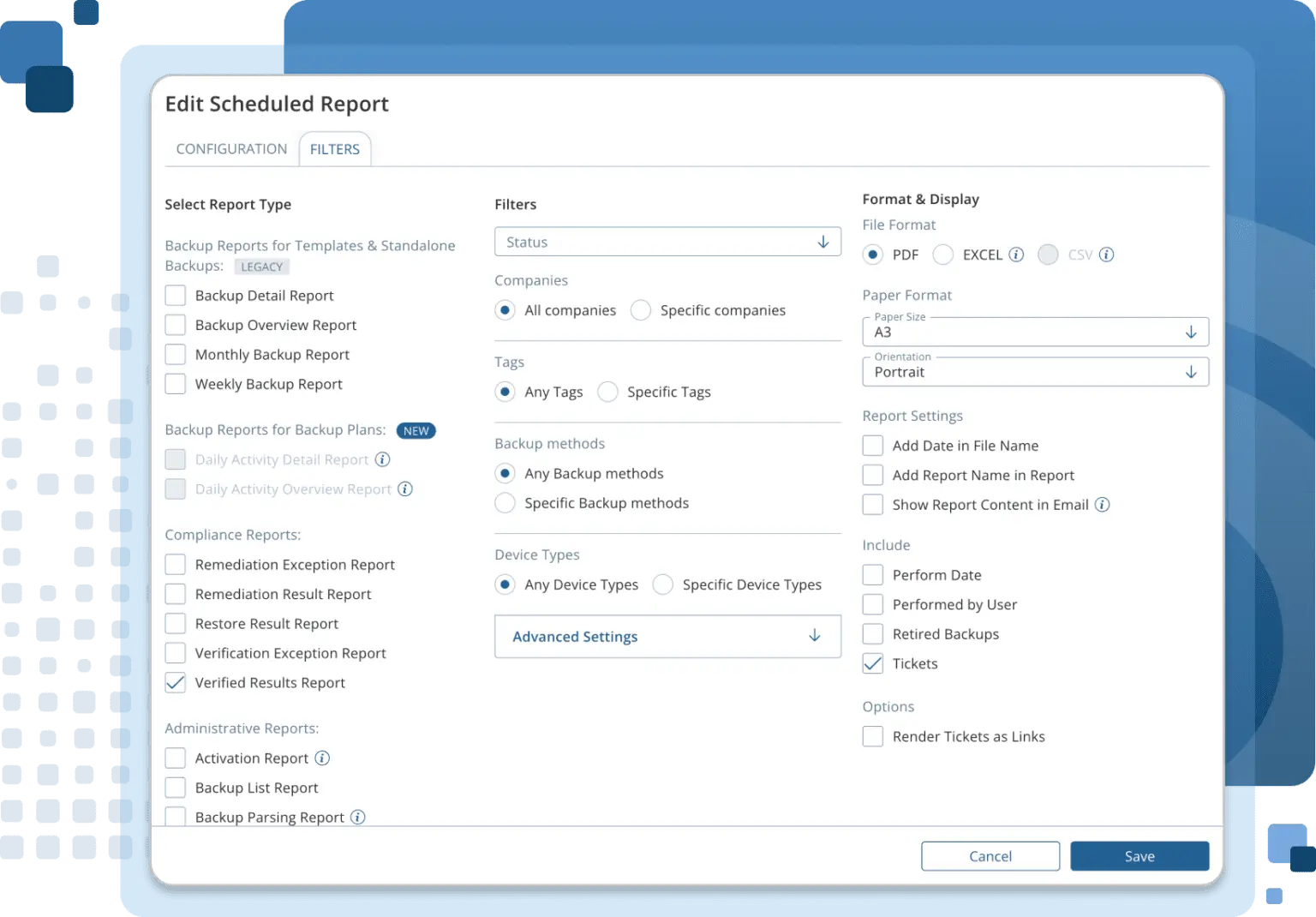Check Monthly Backup Report

coord(176,355)
